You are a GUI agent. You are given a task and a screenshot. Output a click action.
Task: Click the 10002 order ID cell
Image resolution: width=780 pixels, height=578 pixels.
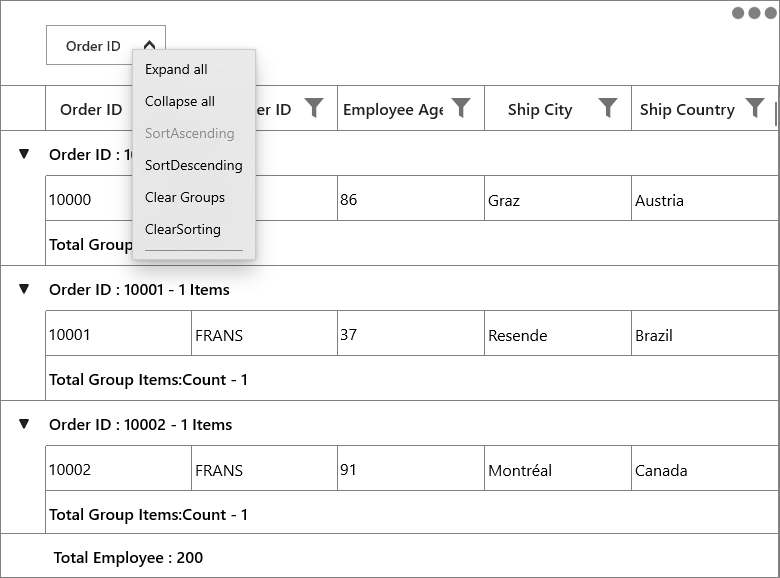[118, 468]
